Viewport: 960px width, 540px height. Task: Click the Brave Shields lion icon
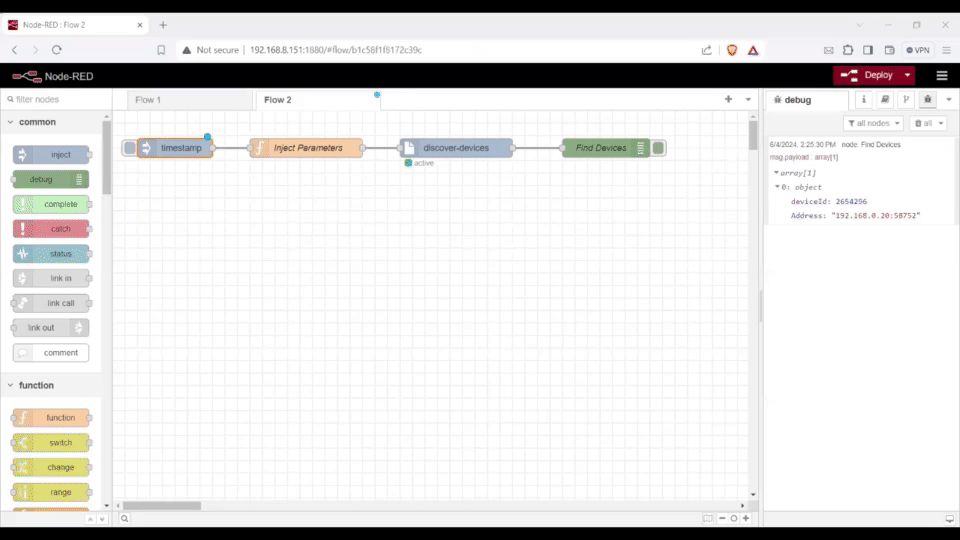click(732, 50)
